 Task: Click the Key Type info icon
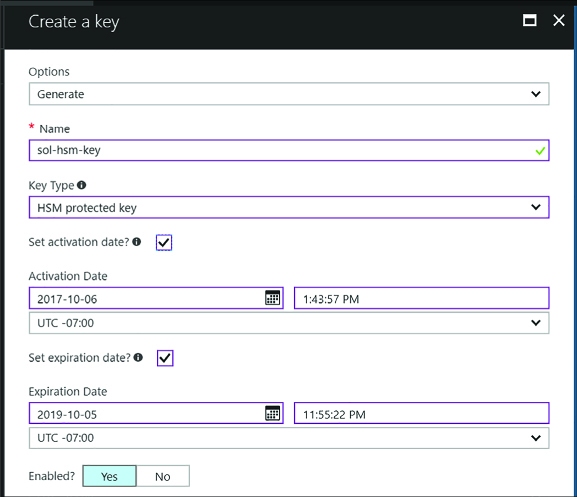tap(82, 185)
